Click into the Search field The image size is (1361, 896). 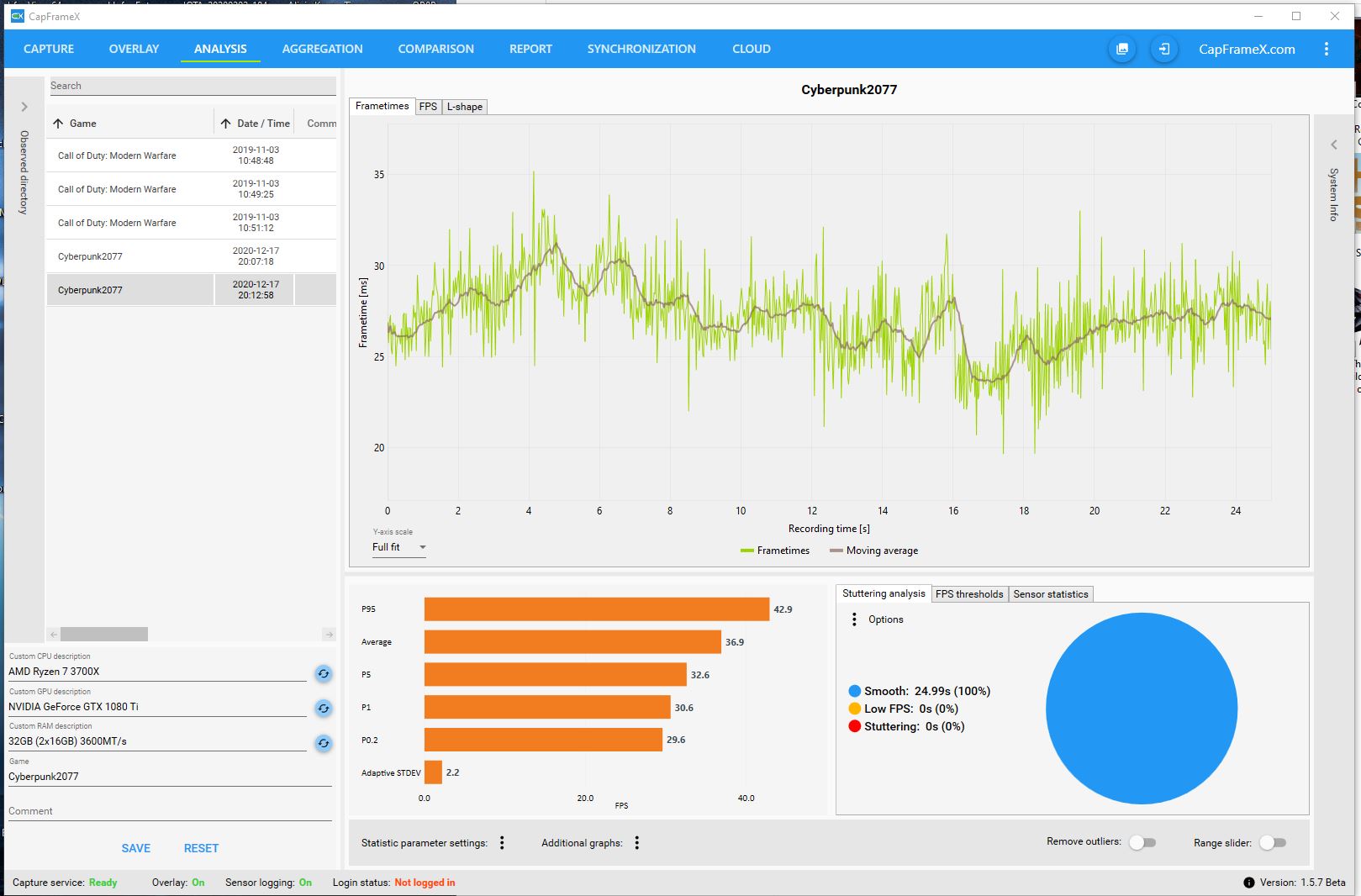tap(193, 86)
